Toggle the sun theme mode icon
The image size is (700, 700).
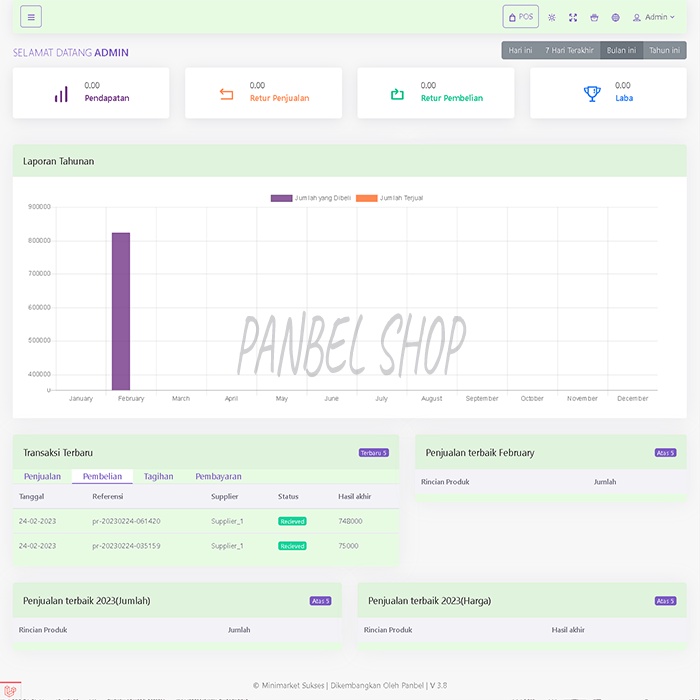(x=552, y=17)
